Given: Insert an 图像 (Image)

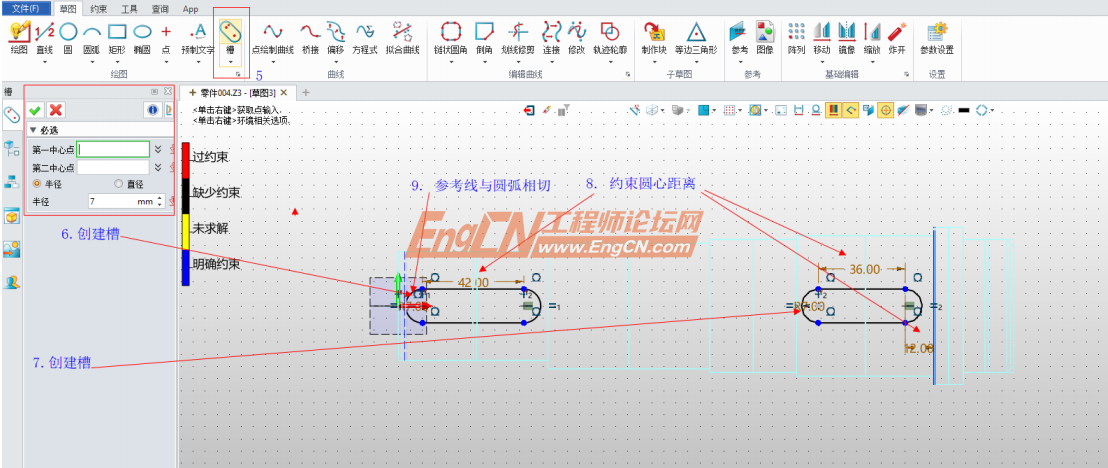Looking at the screenshot, I should coord(765,37).
